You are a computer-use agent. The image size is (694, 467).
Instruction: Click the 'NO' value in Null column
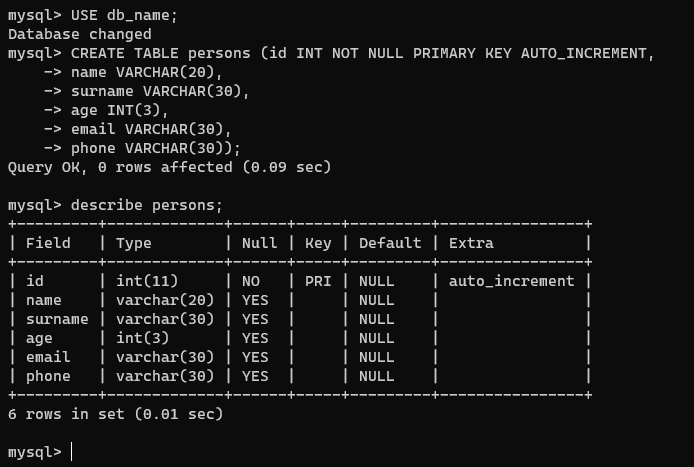pyautogui.click(x=250, y=281)
